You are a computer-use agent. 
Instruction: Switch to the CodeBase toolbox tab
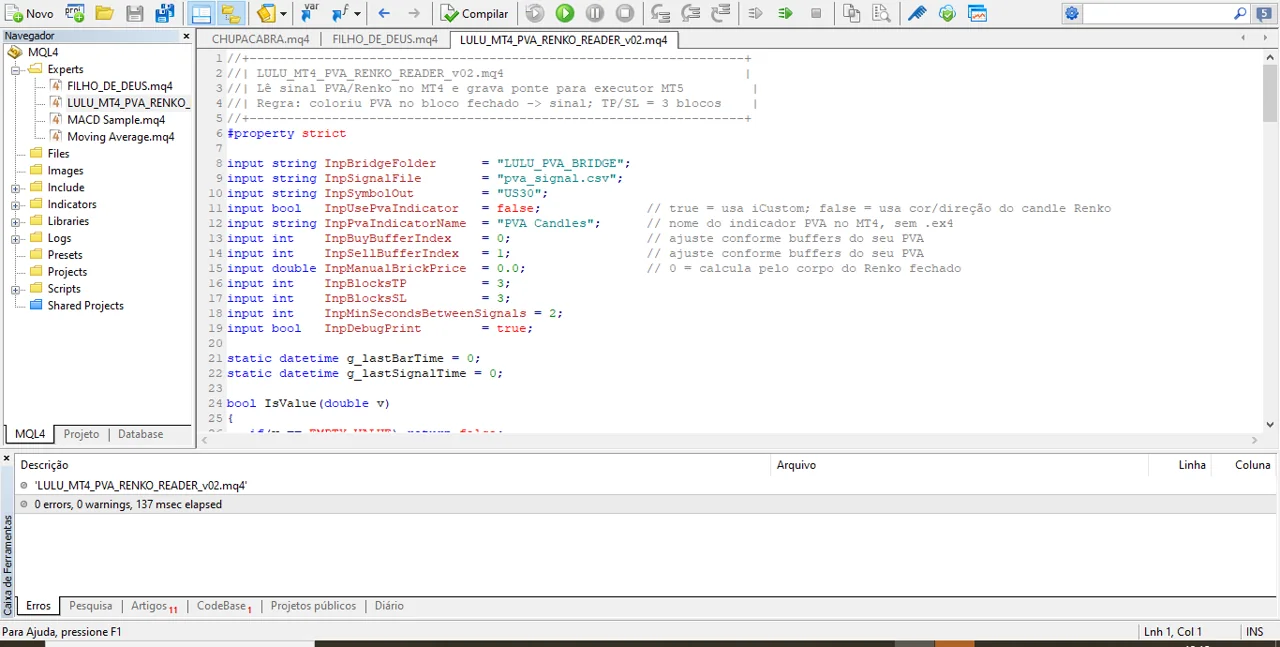pos(223,606)
